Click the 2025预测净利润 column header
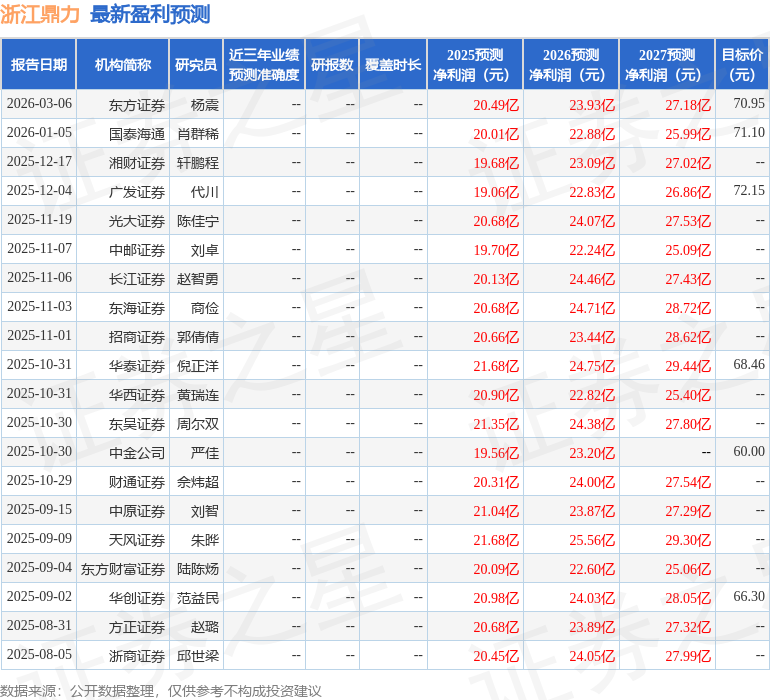The width and height of the screenshot is (770, 700). [x=475, y=65]
